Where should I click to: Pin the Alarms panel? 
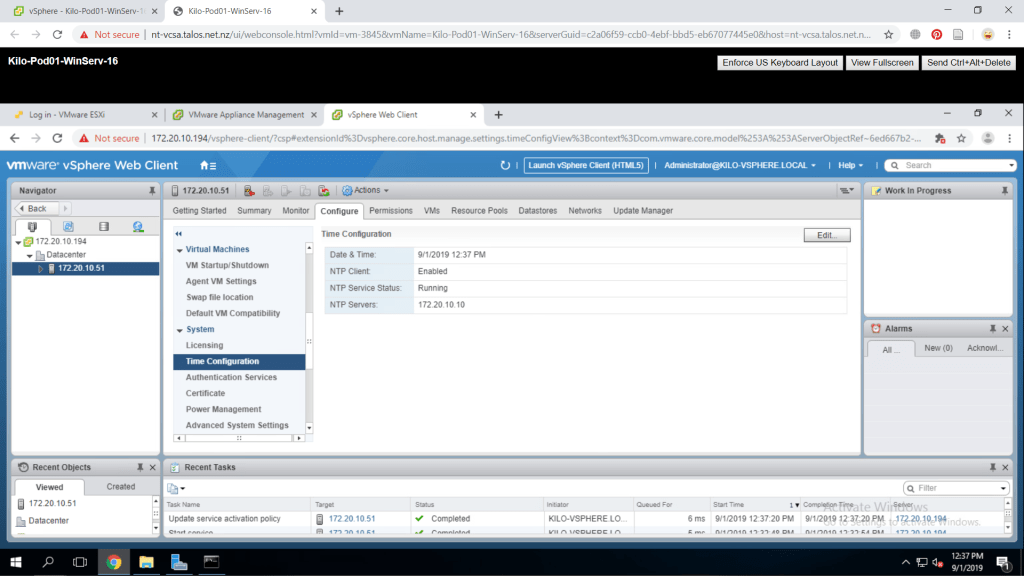992,328
